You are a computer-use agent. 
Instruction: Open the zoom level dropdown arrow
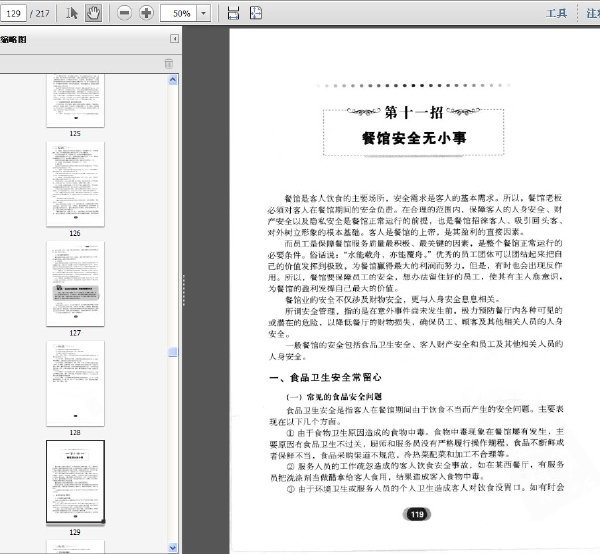(204, 13)
